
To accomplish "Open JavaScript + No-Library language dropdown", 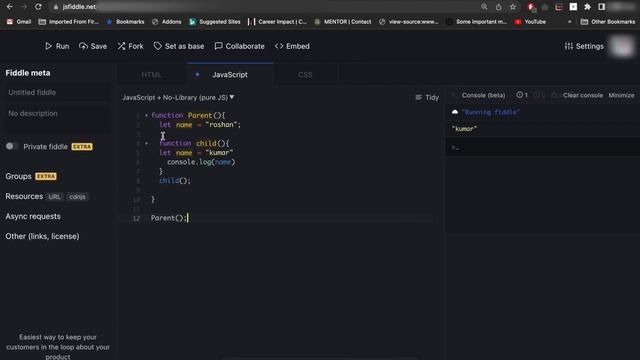I will [178, 98].
